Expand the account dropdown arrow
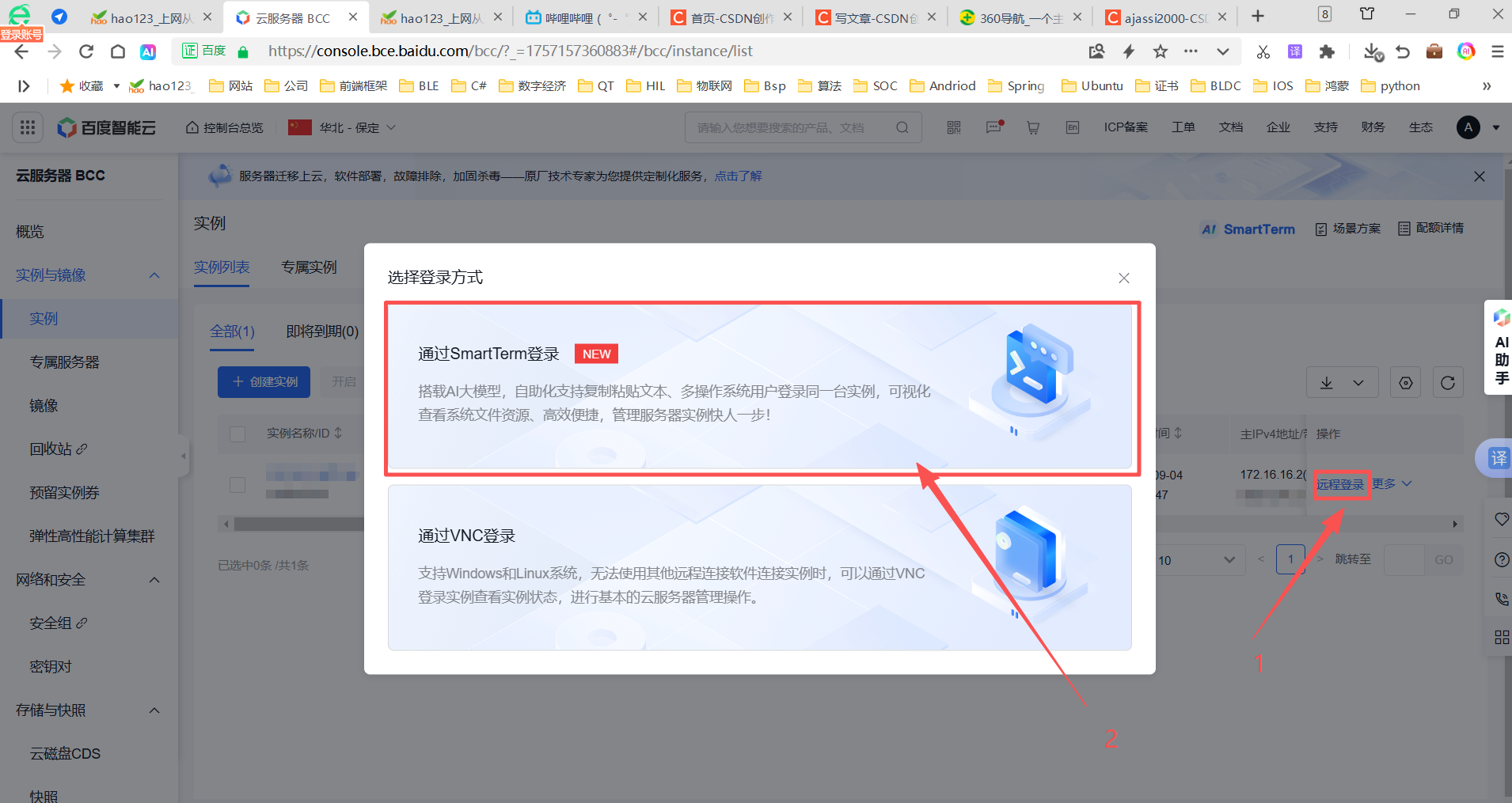The width and height of the screenshot is (1512, 803). coord(1496,127)
